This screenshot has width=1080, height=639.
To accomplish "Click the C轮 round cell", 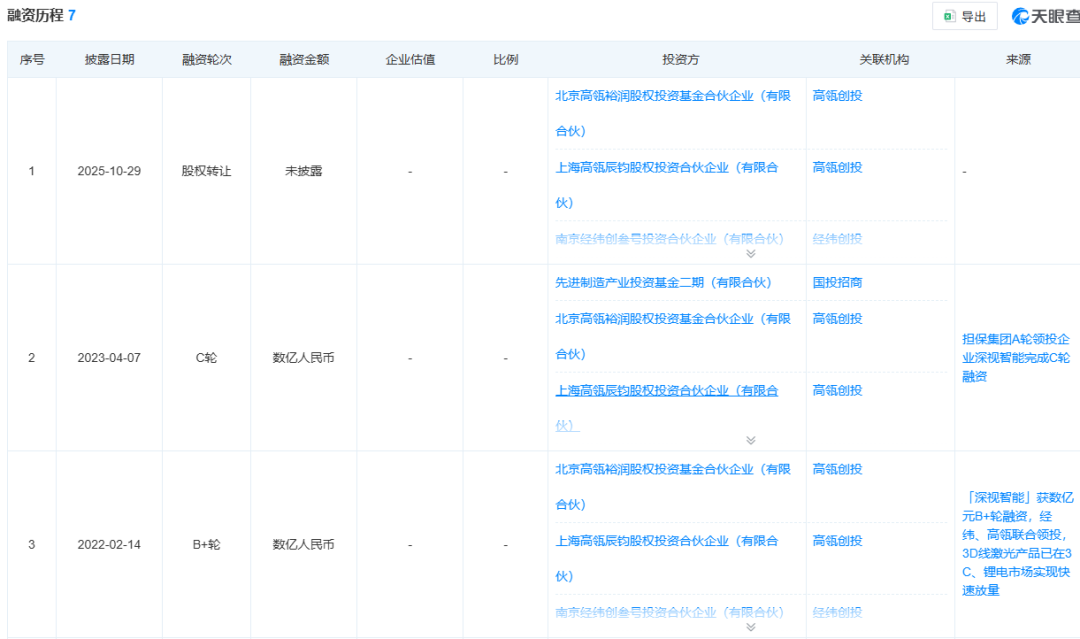I will click(206, 357).
